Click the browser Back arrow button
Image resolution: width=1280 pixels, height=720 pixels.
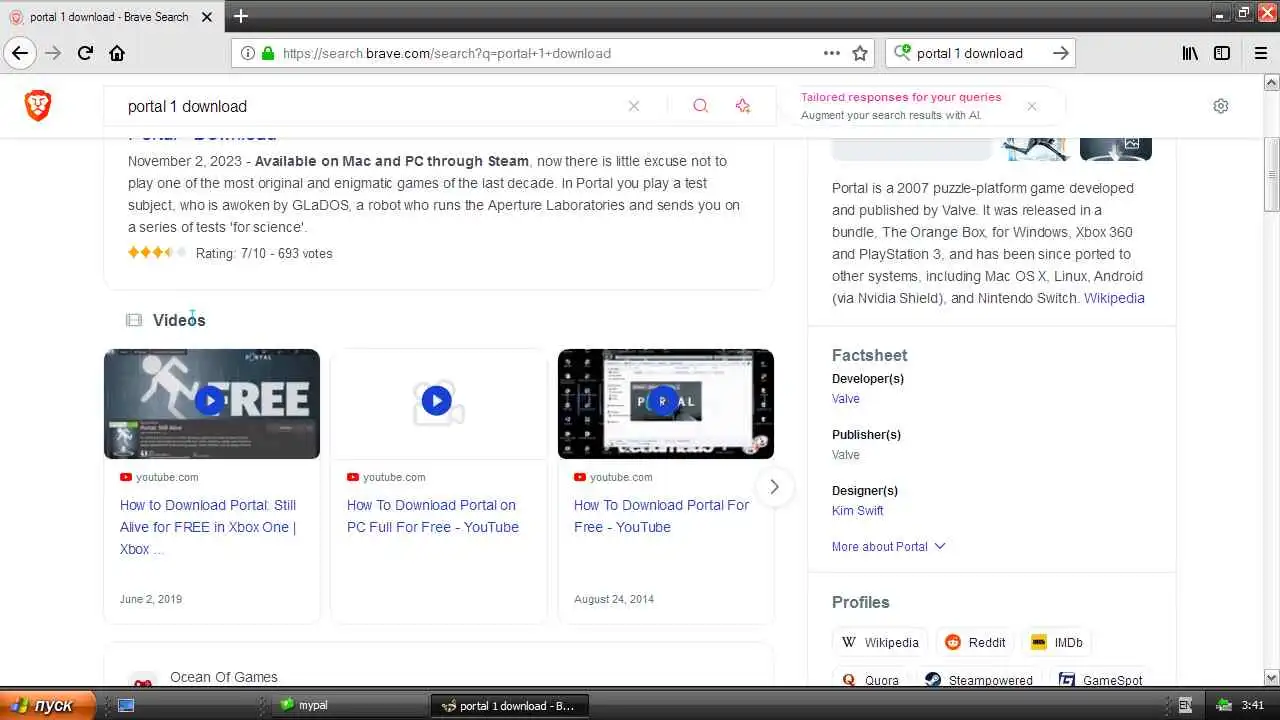tap(20, 53)
